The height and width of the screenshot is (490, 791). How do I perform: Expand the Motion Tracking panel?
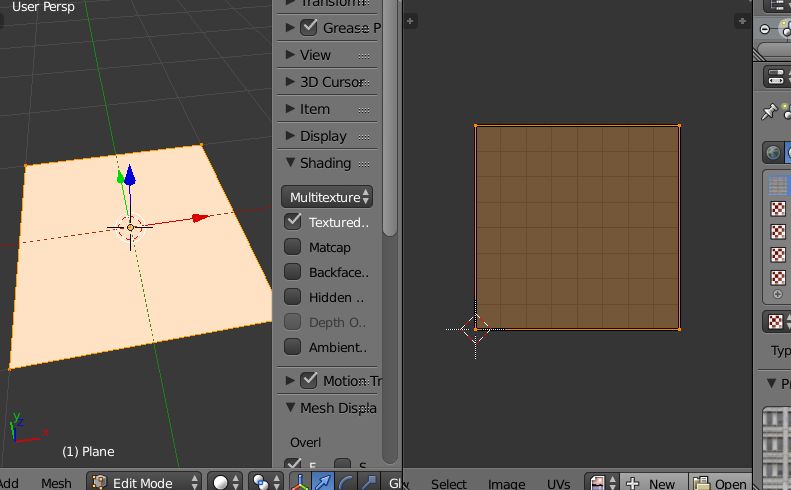[x=290, y=380]
